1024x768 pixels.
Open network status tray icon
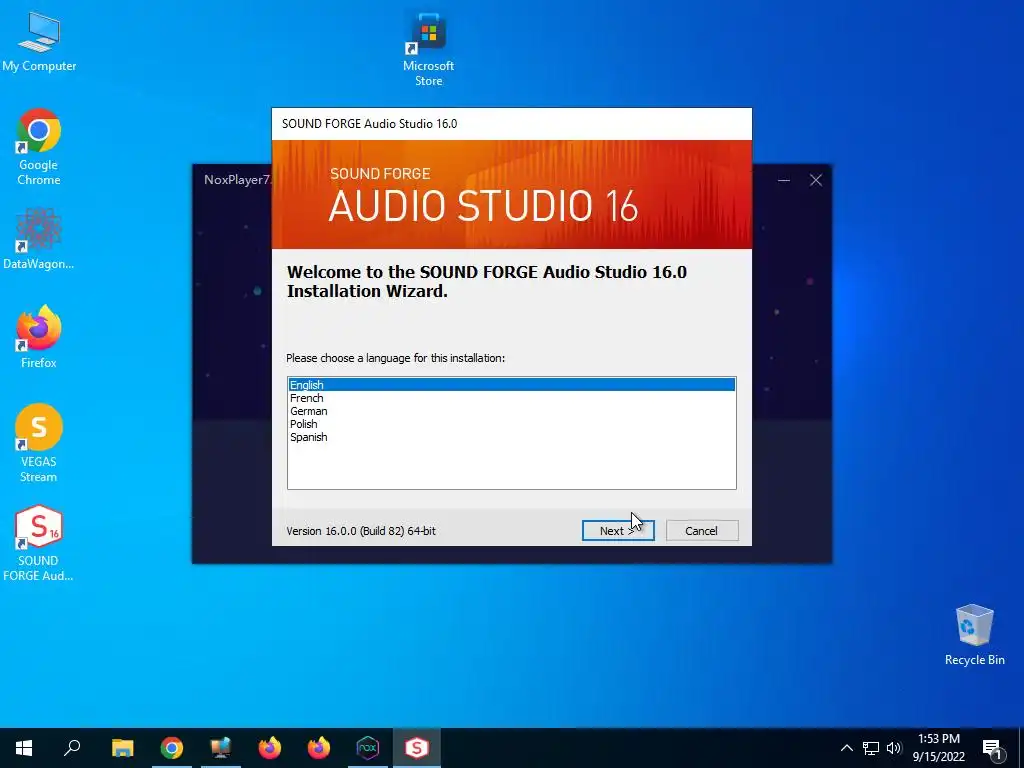(x=871, y=748)
